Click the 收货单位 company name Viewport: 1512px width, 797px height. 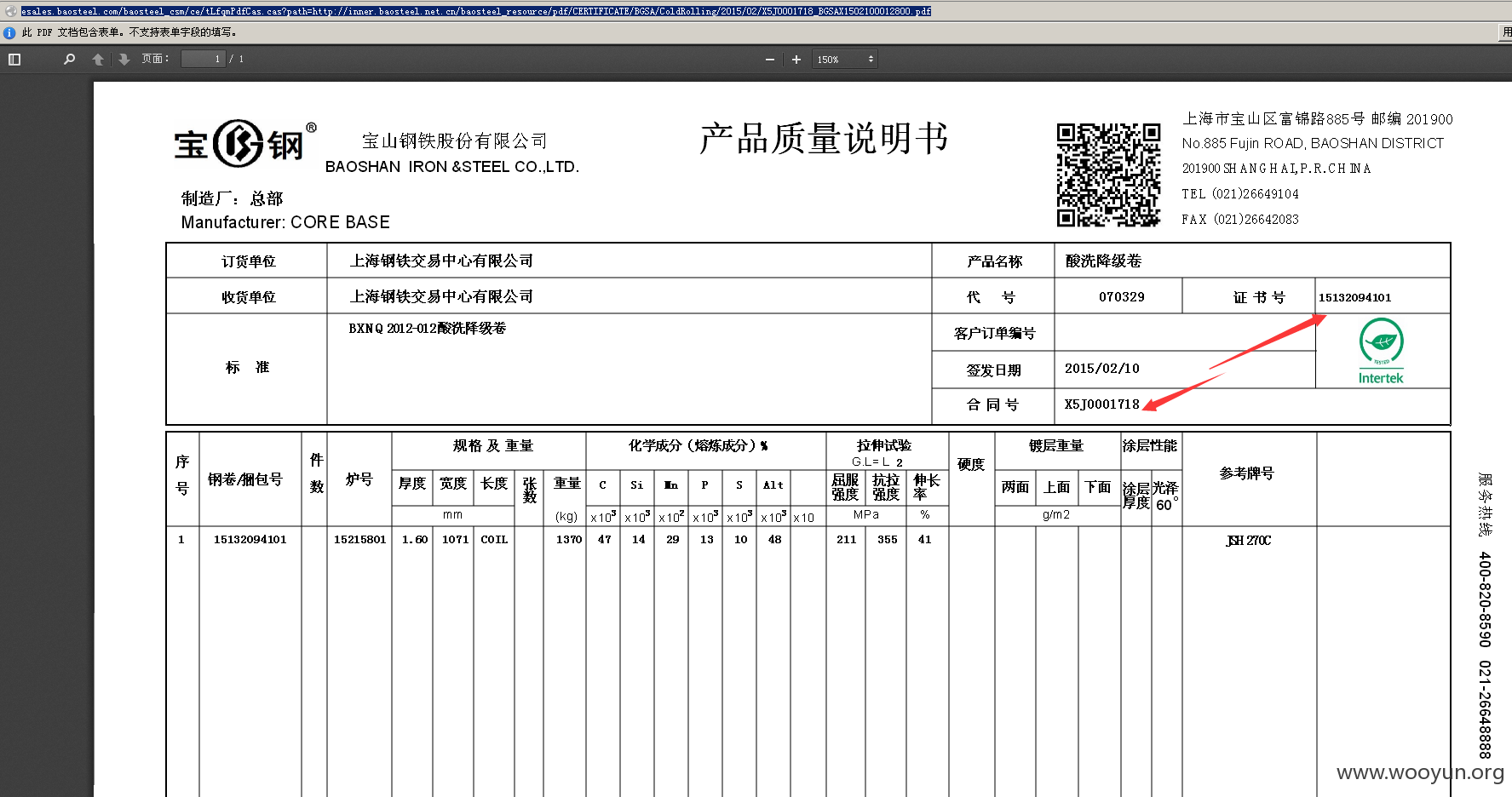441,296
